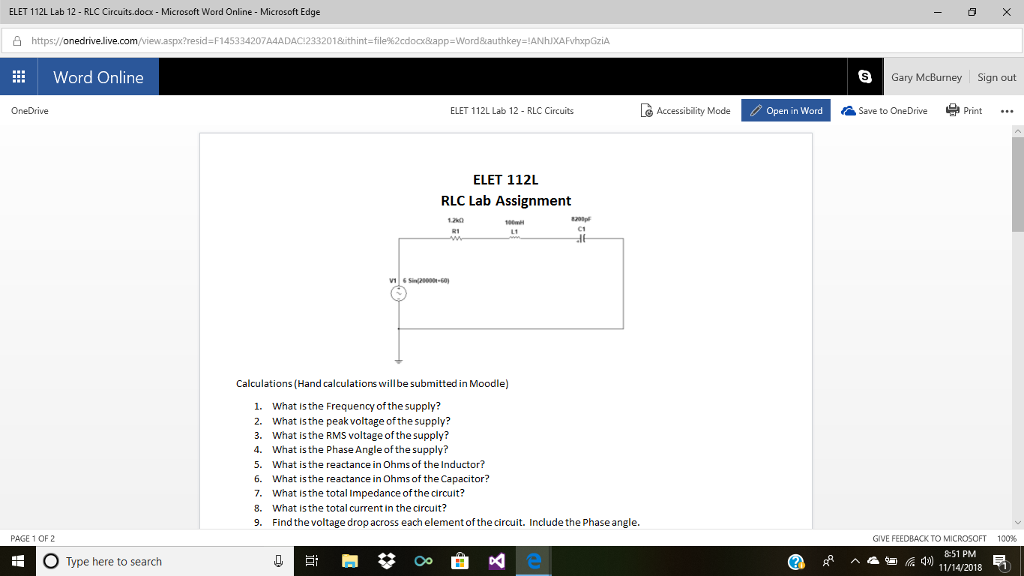
Task: Toggle the volume icon in system tray
Action: [x=926, y=561]
